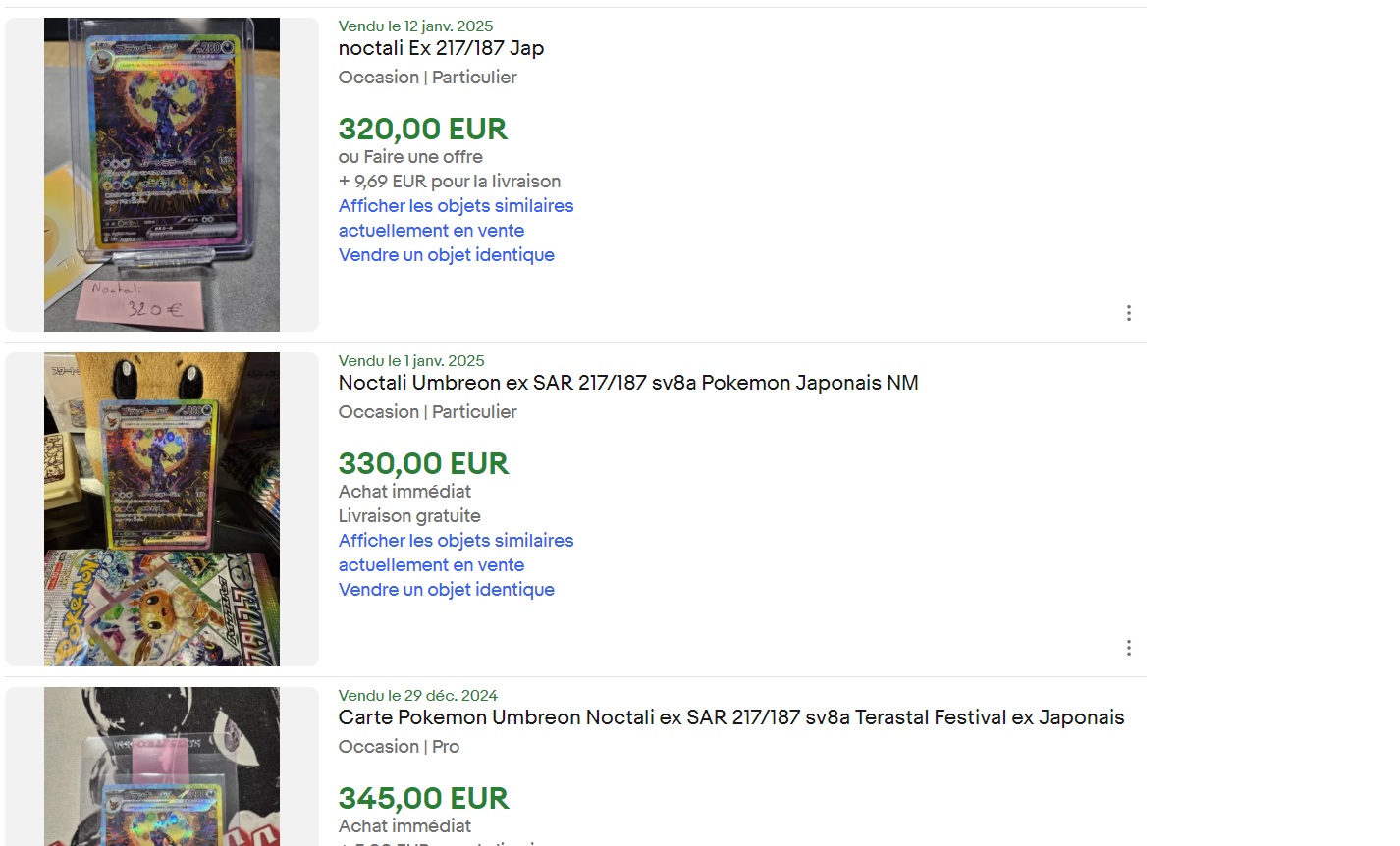Open the noctali Ex 217/187 Jap listing

click(x=441, y=48)
